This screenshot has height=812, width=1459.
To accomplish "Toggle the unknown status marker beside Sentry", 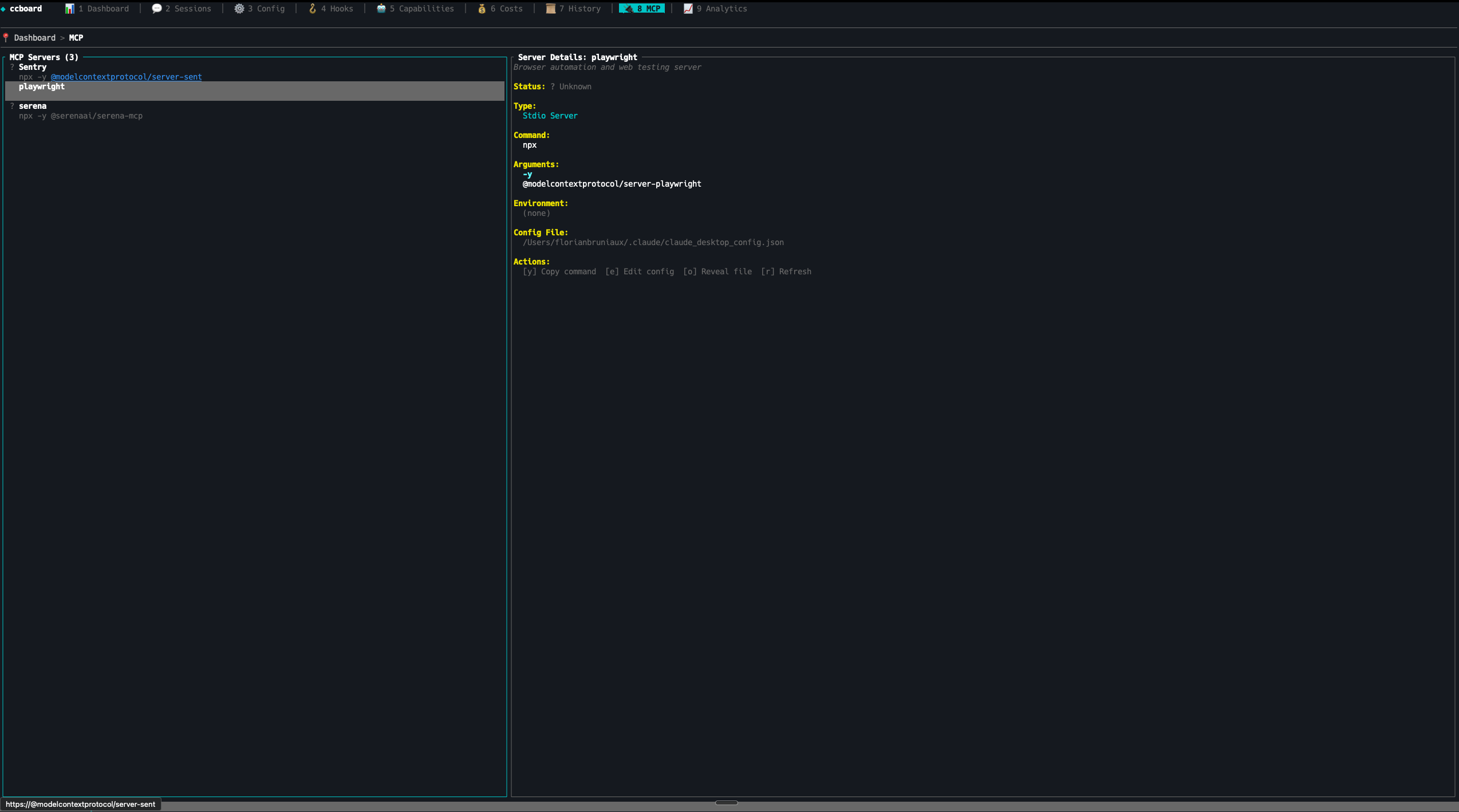I will 12,67.
